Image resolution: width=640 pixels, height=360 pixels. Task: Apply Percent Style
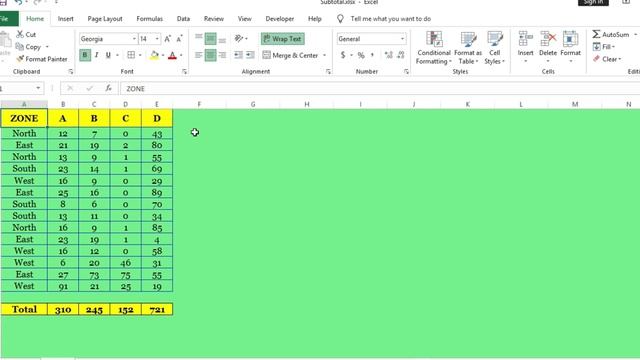point(361,55)
